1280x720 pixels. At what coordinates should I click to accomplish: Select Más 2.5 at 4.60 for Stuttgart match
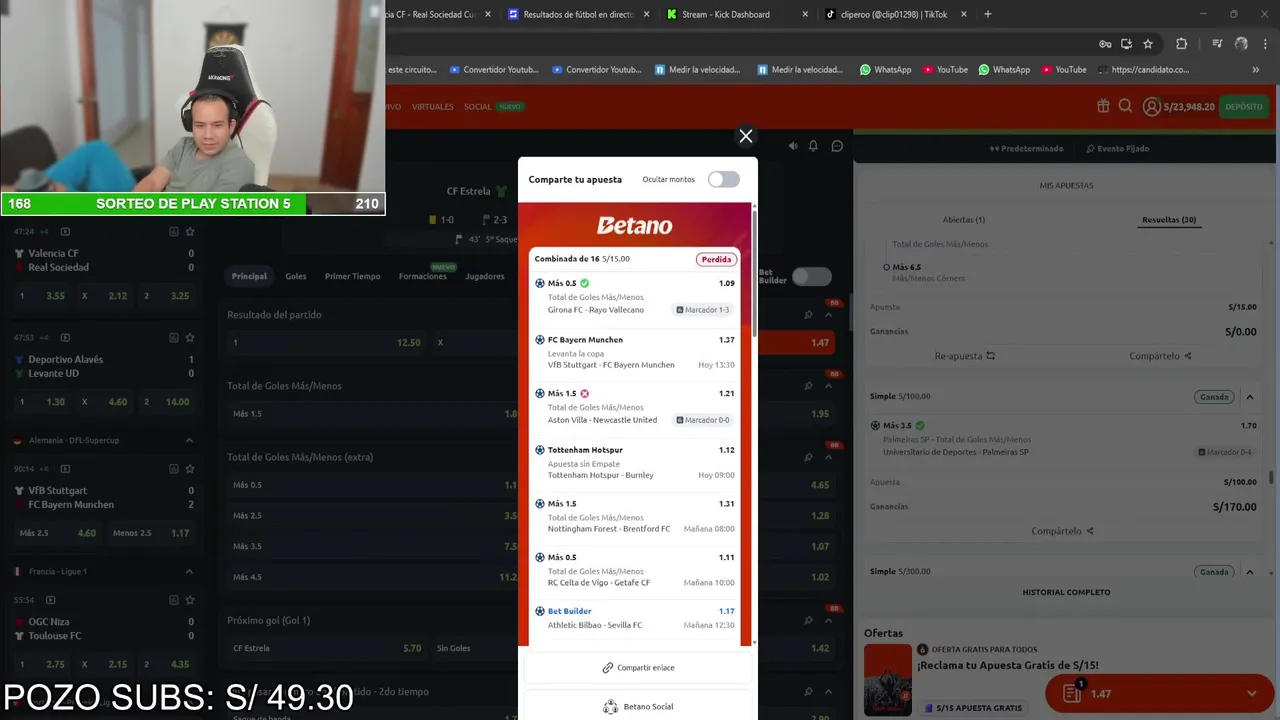tap(58, 533)
